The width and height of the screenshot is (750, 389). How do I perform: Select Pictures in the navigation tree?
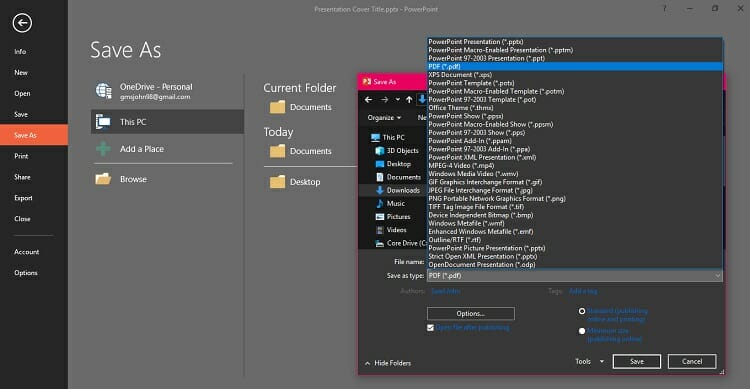393,217
